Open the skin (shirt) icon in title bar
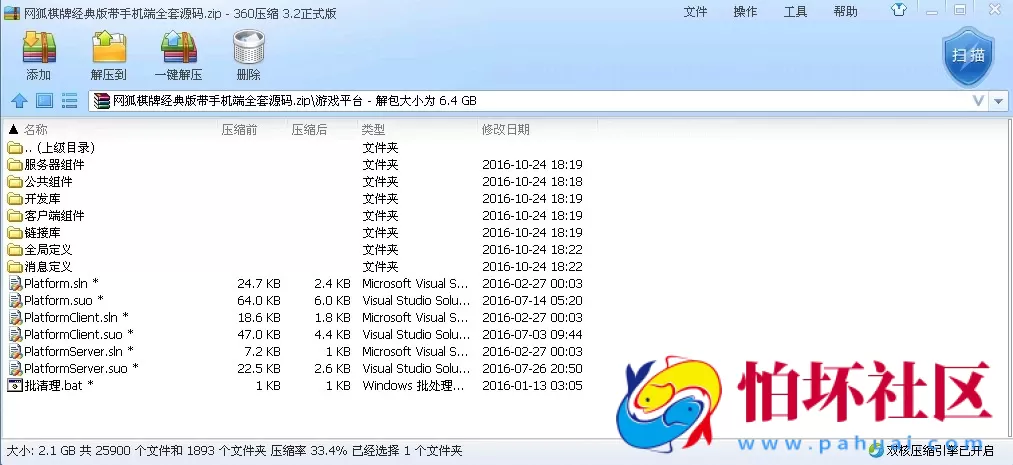Viewport: 1013px width, 465px height. click(899, 11)
